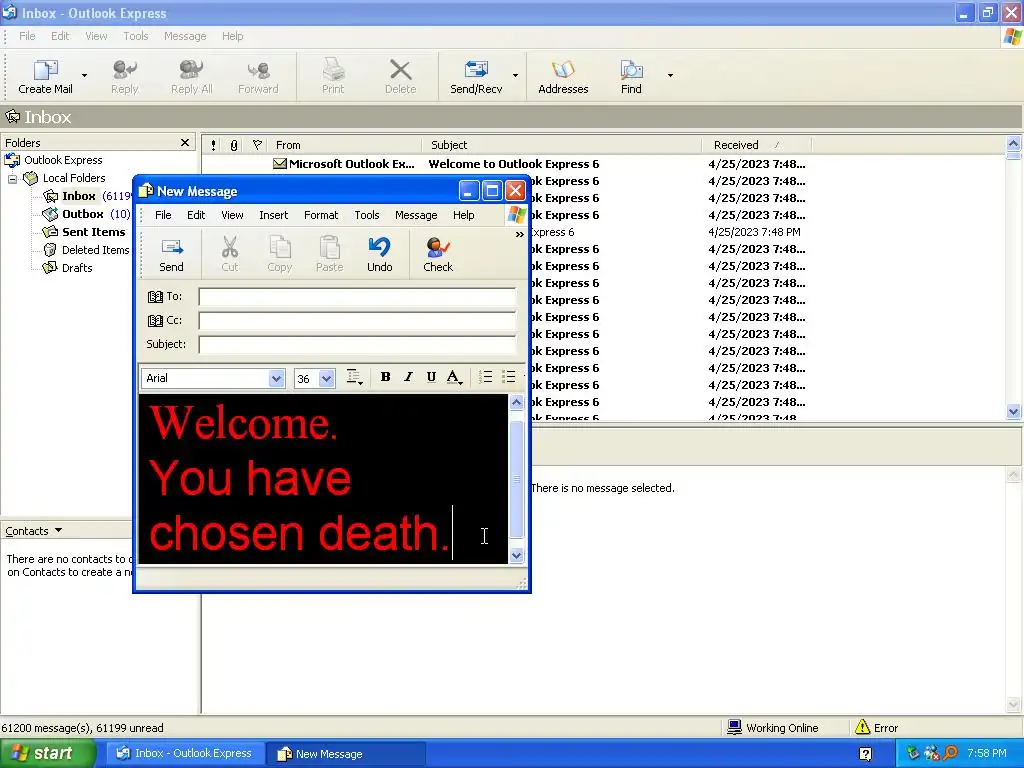Click the Error warning icon in status bar
The image size is (1024, 768).
pos(862,727)
